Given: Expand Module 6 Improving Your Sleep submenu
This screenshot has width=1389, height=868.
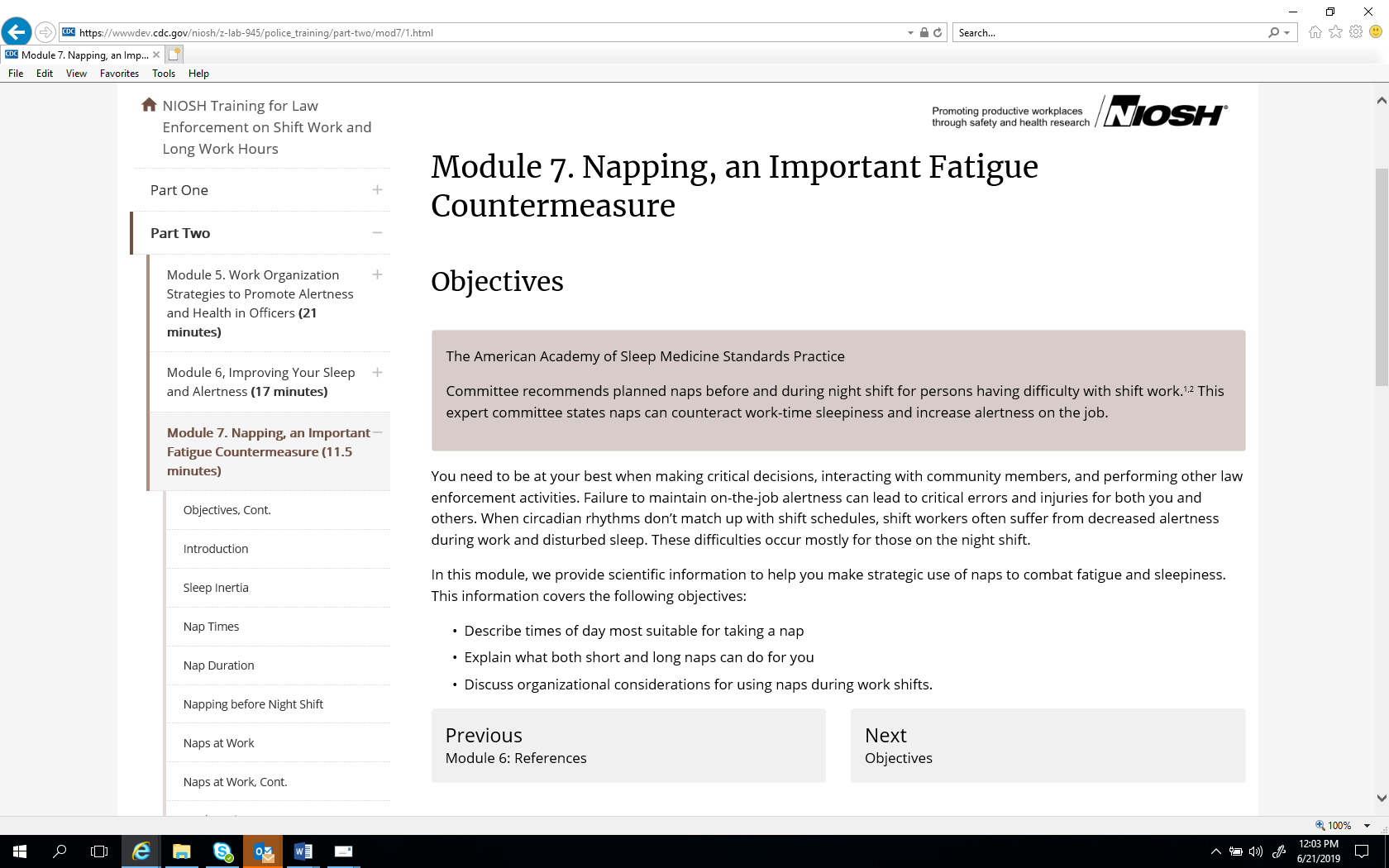Looking at the screenshot, I should (377, 373).
